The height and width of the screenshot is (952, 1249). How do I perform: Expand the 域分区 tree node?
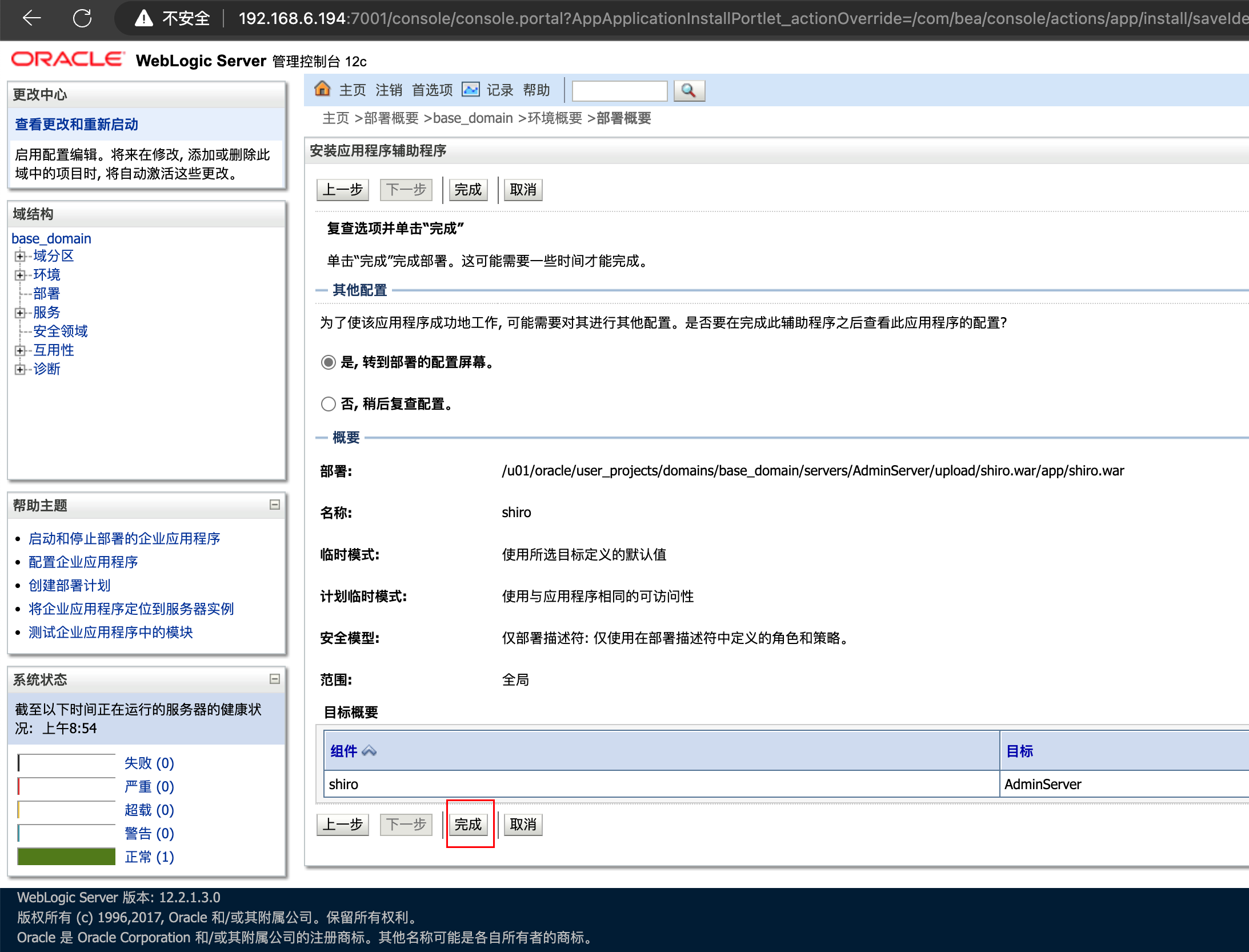point(20,256)
